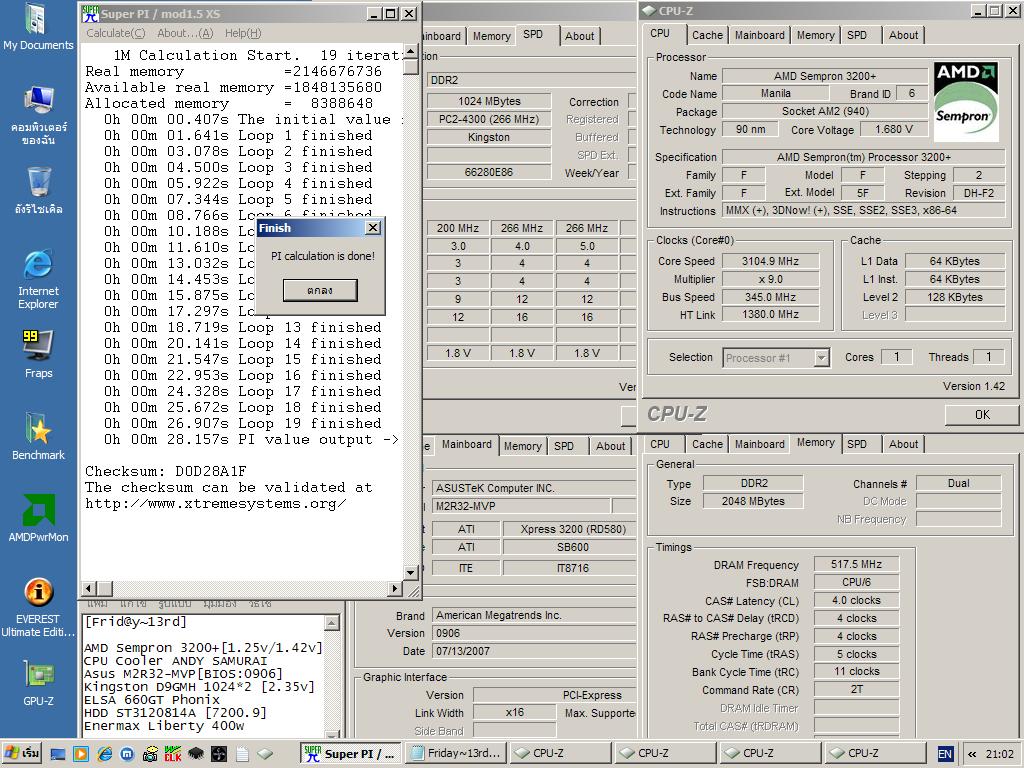Image resolution: width=1024 pixels, height=768 pixels.
Task: Select SPD tab in Mainboard CPU-Z window
Action: (x=564, y=446)
